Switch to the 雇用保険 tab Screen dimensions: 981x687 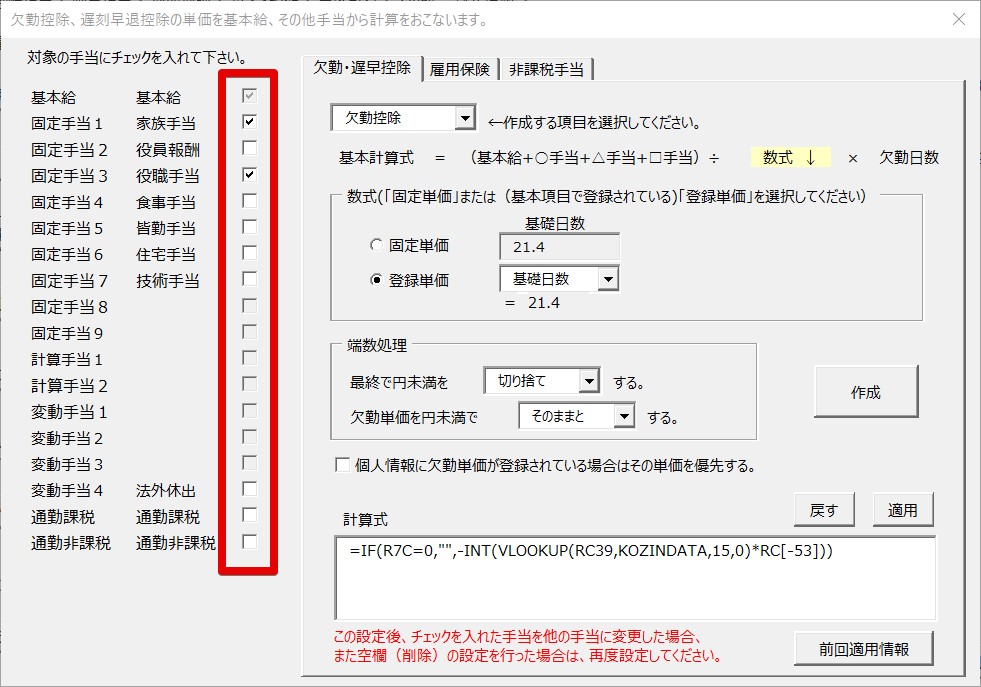pyautogui.click(x=461, y=69)
